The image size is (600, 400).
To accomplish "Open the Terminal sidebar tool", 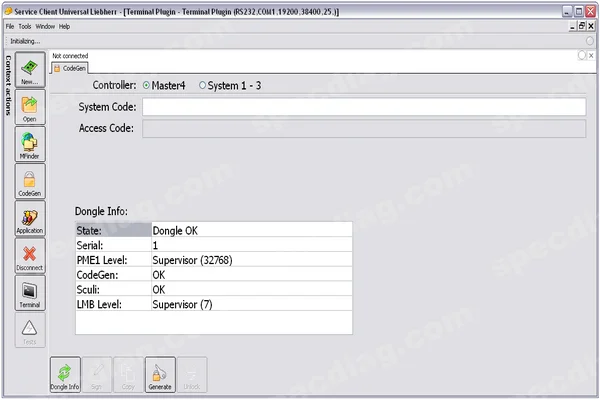I will coord(30,293).
